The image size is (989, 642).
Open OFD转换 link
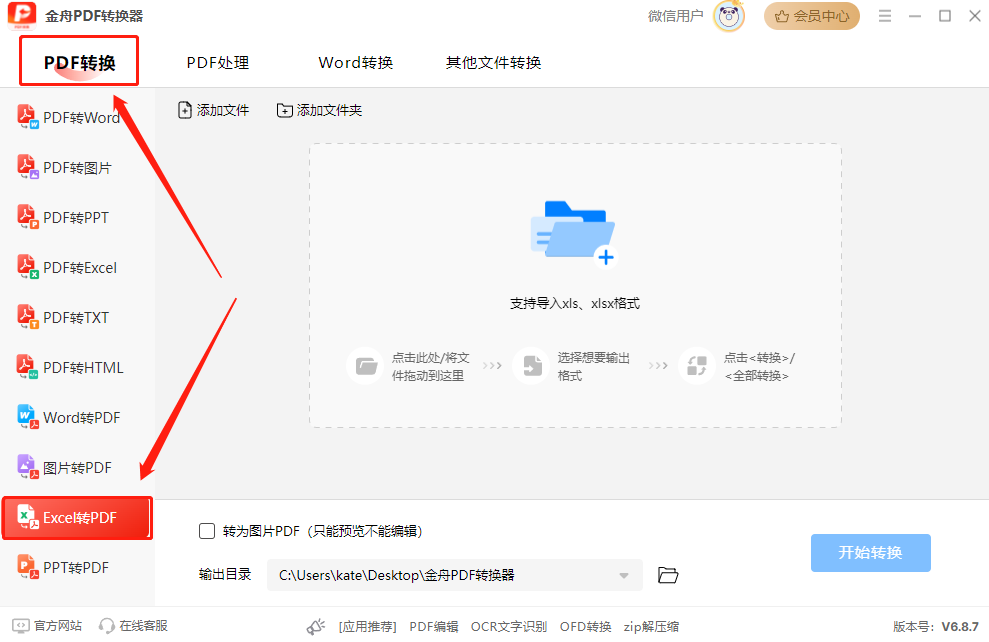[x=586, y=626]
